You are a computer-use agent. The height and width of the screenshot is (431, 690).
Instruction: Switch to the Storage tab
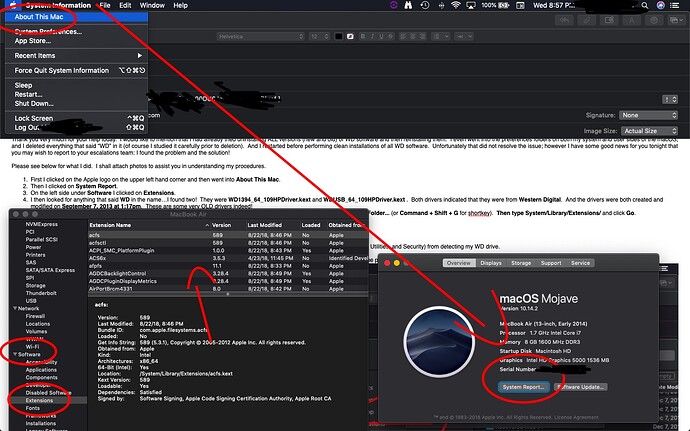pyautogui.click(x=521, y=263)
